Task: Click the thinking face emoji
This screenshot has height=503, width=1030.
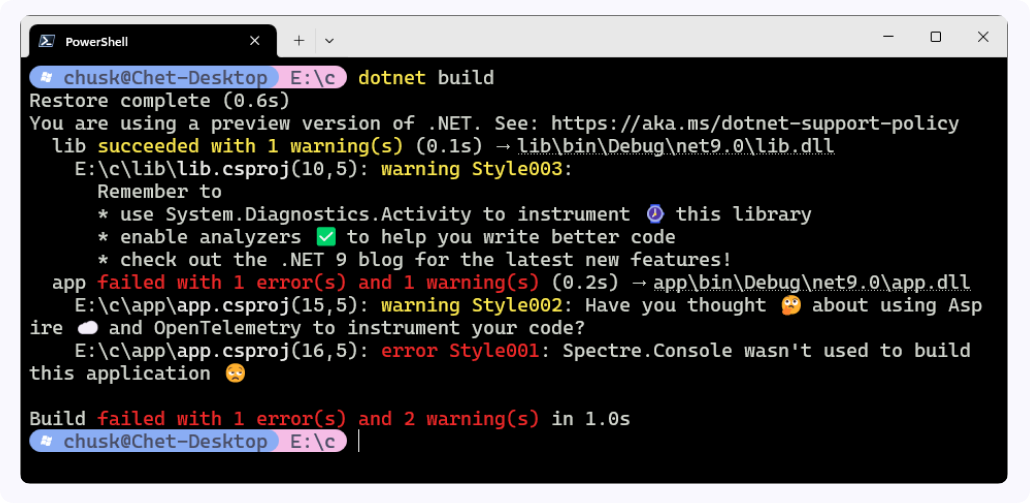Action: [x=790, y=306]
